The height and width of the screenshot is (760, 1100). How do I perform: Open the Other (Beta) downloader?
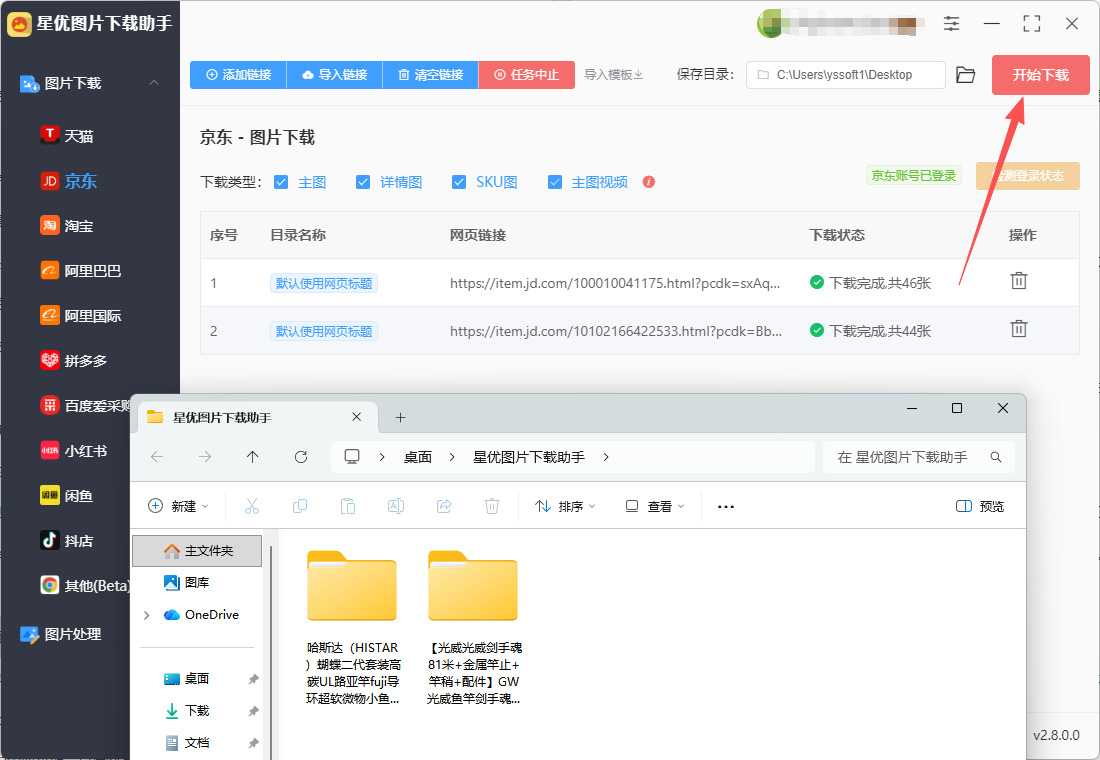click(x=86, y=585)
